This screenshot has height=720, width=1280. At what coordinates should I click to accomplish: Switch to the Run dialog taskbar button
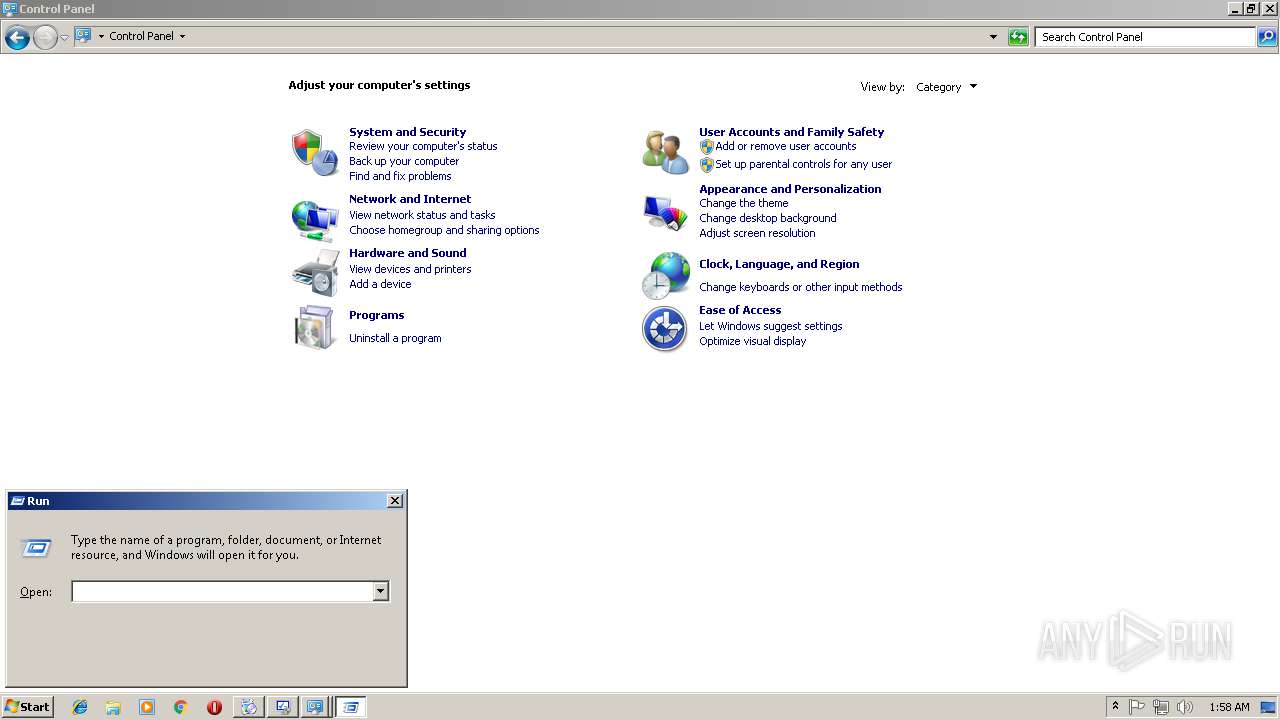coord(350,707)
